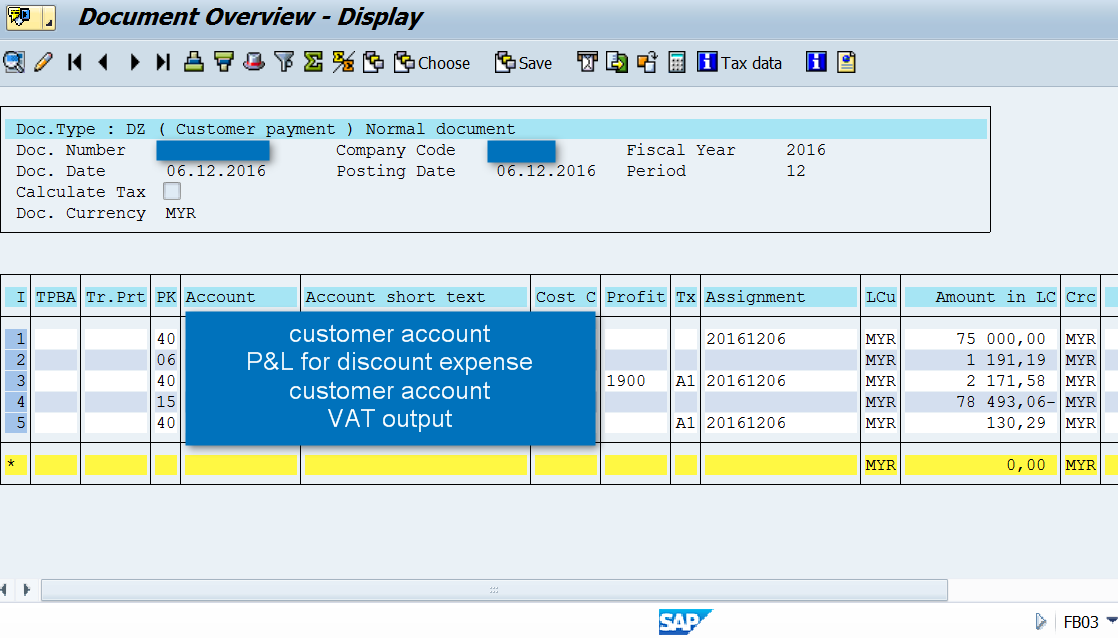Display totals using the Sum icon
The width and height of the screenshot is (1118, 638).
(x=312, y=62)
